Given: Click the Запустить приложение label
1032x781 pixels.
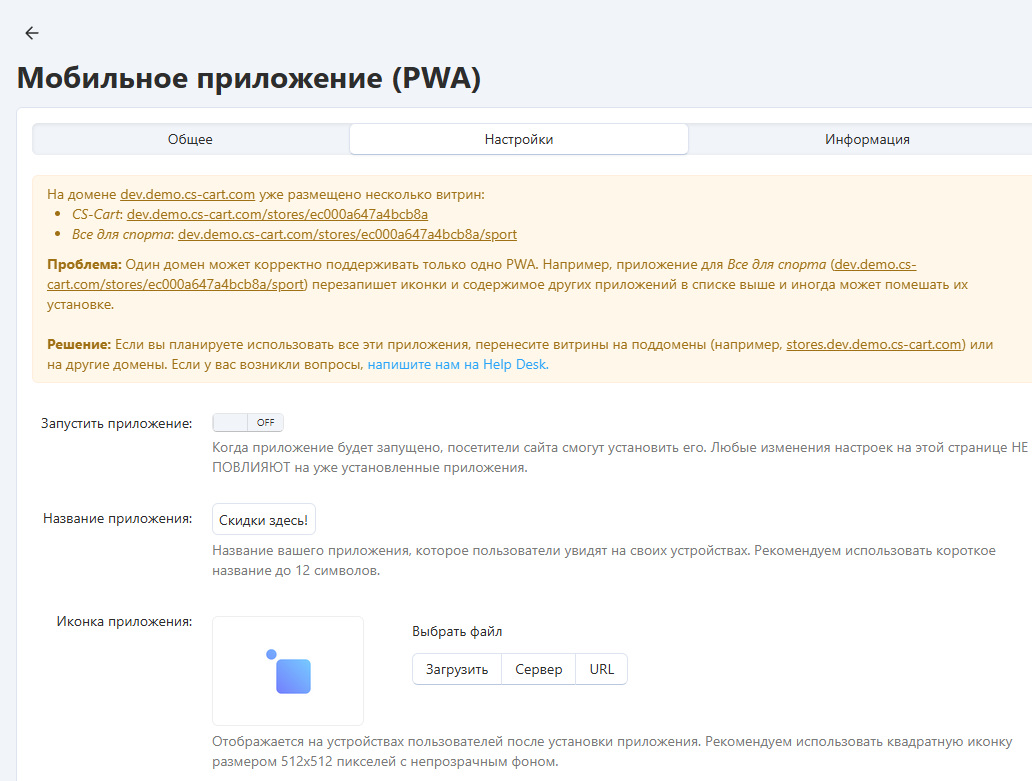Looking at the screenshot, I should 116,423.
